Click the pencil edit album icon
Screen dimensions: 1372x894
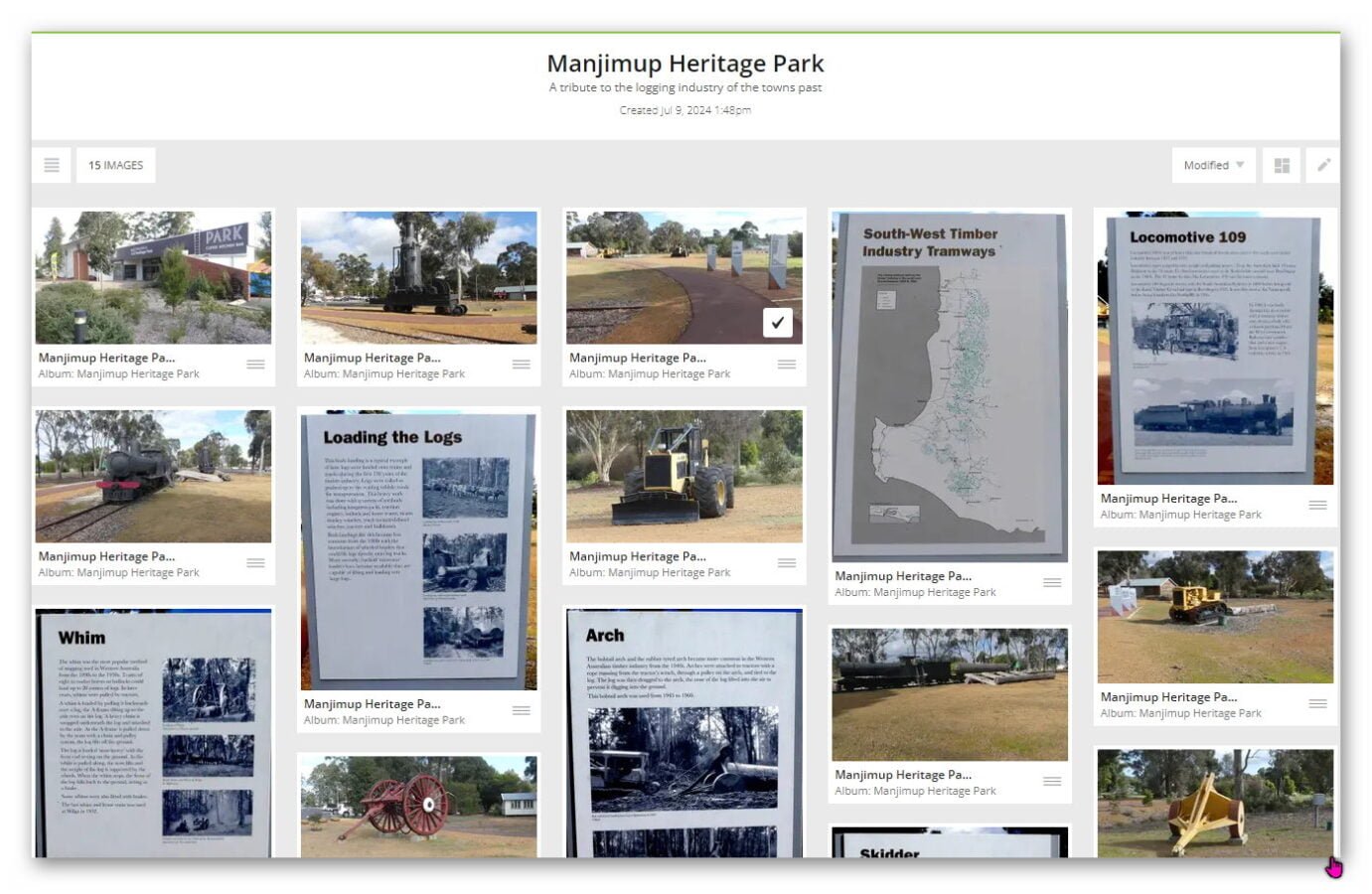pos(1323,165)
